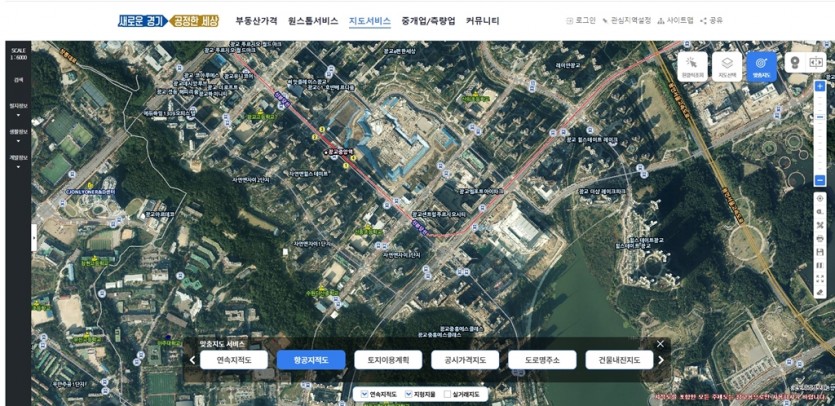The width and height of the screenshot is (835, 406).
Task: Zoom out with the minus button
Action: point(820,181)
